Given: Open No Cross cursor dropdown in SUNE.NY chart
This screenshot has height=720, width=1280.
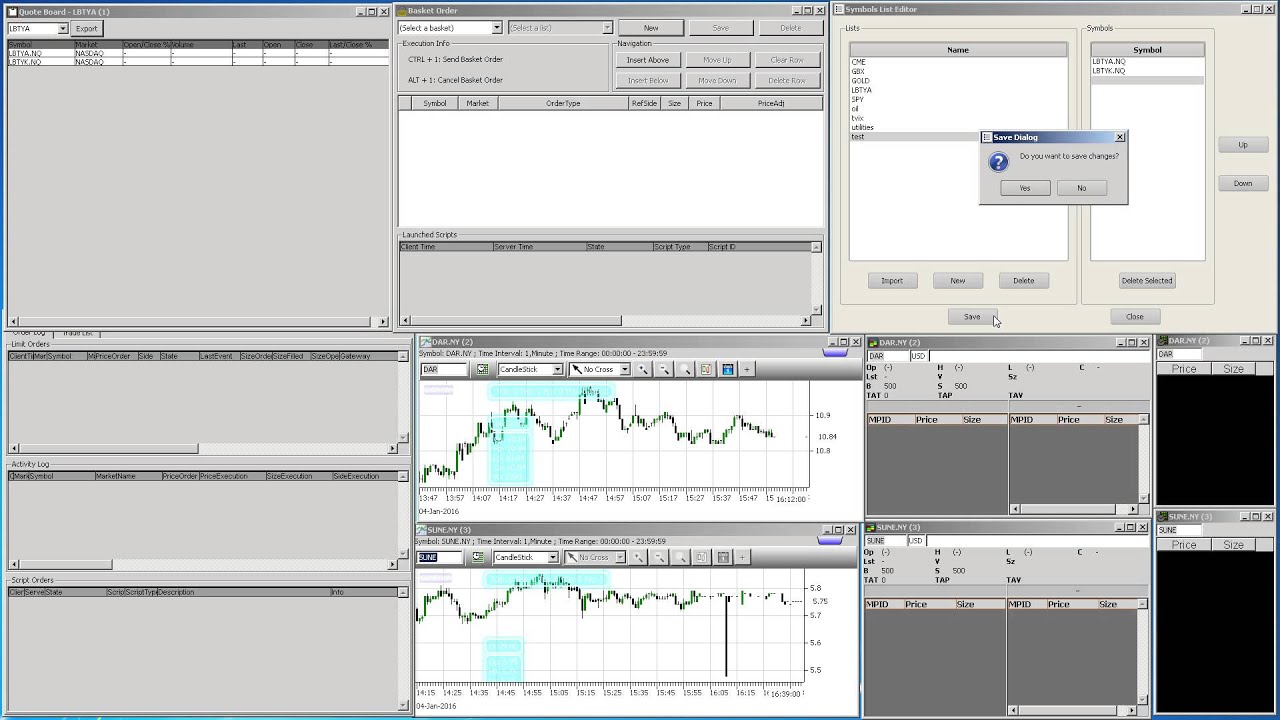Looking at the screenshot, I should tap(620, 557).
